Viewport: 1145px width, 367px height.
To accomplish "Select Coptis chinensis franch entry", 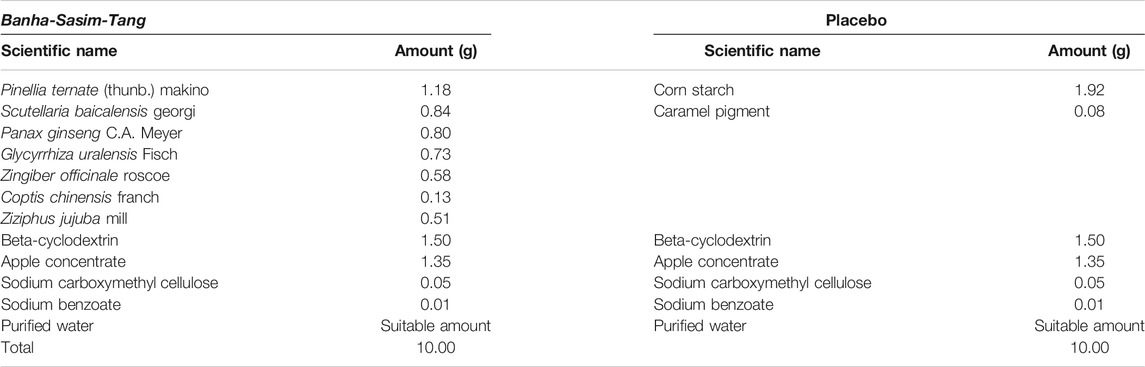I will [80, 197].
